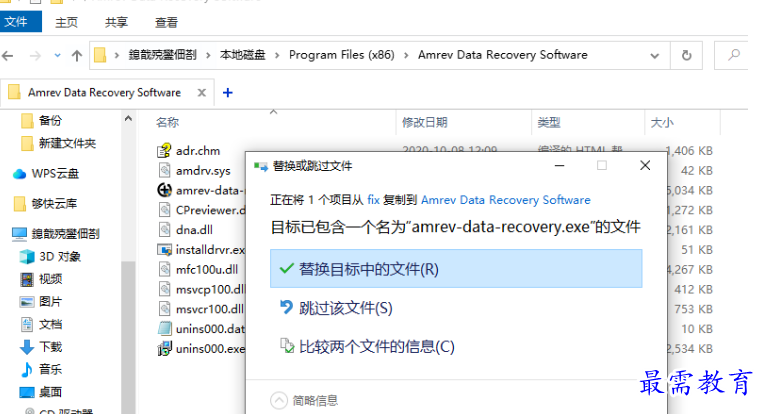Select the unins000.exe uninstaller icon

[165, 348]
